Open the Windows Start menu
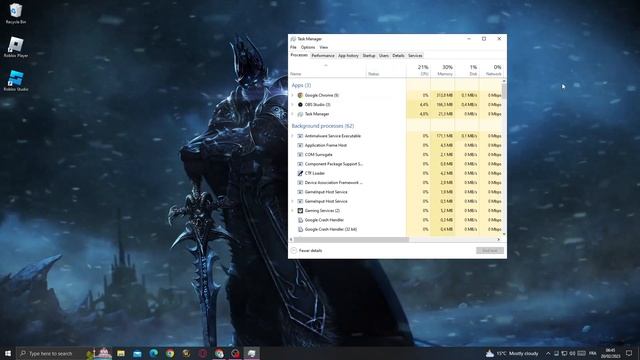This screenshot has width=640, height=360. coord(8,353)
